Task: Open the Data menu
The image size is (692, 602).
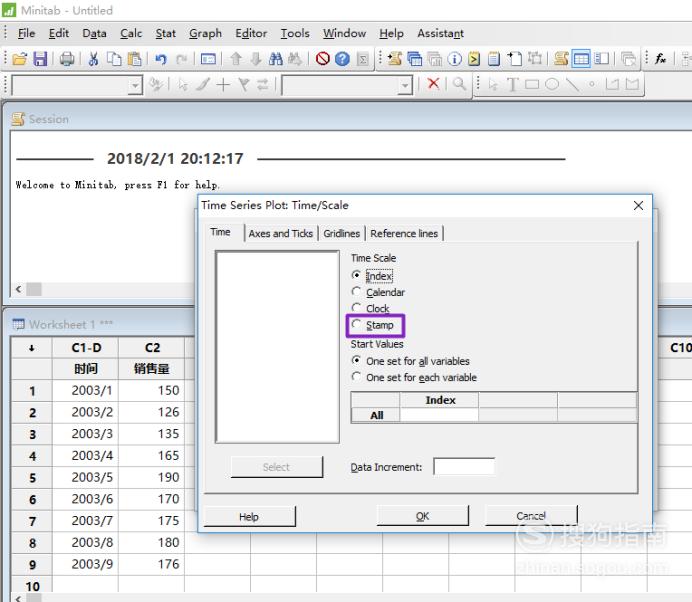Action: tap(94, 33)
